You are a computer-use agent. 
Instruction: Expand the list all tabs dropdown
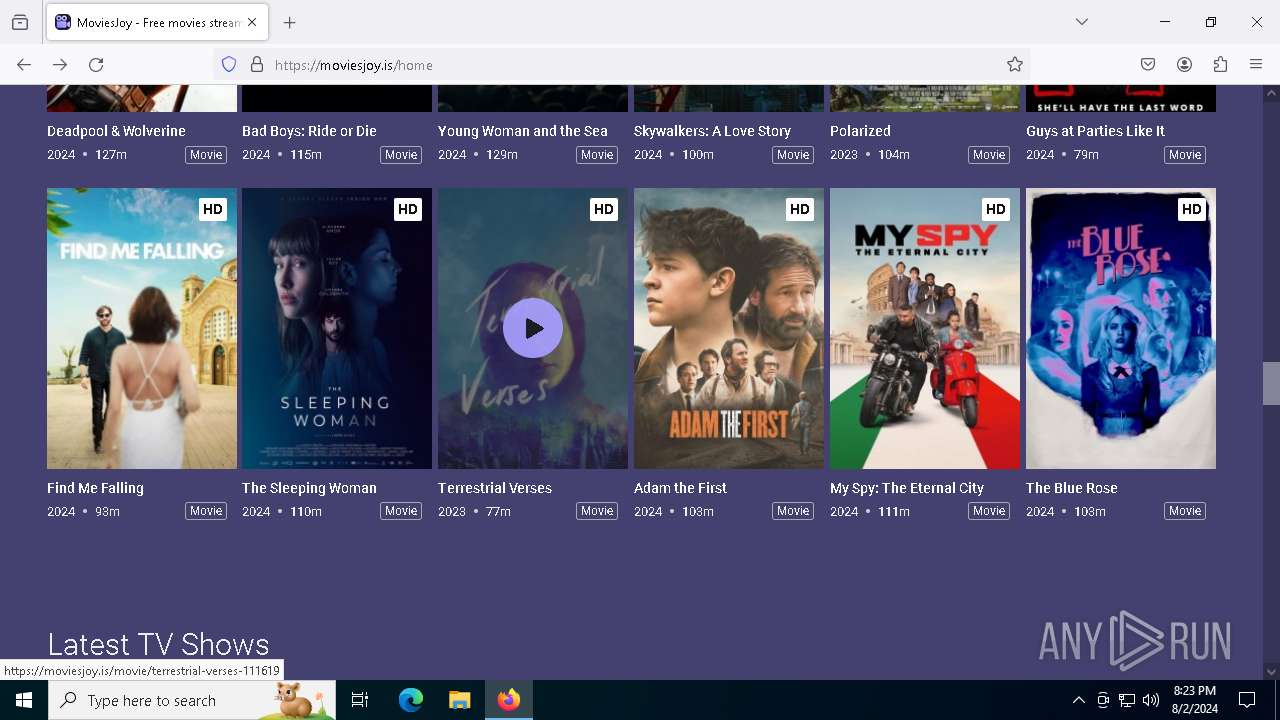1082,22
